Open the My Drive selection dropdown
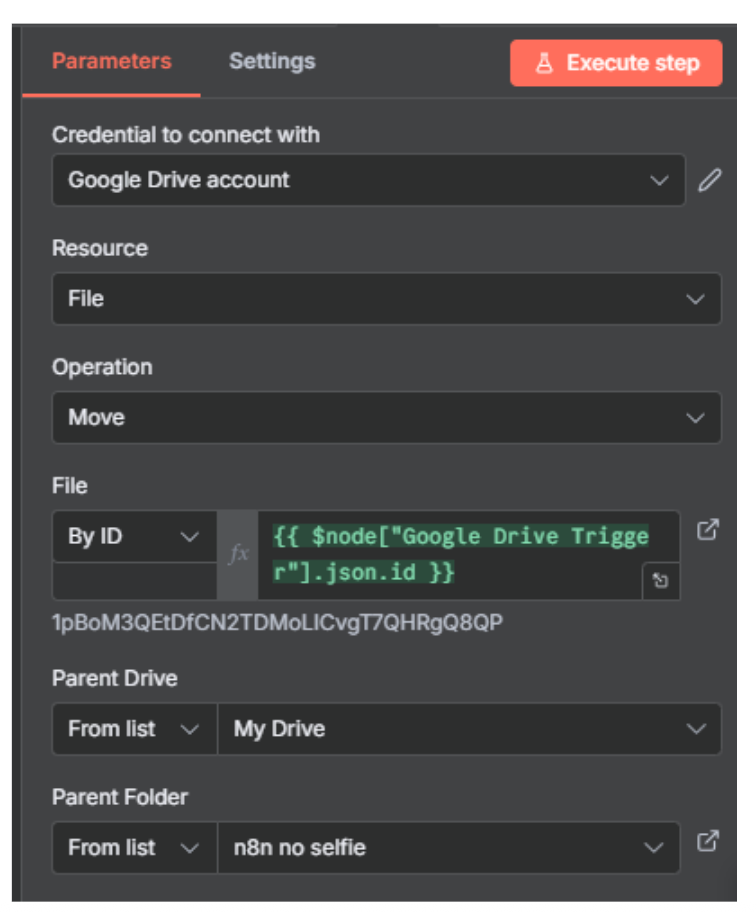The height and width of the screenshot is (912, 756). point(469,729)
